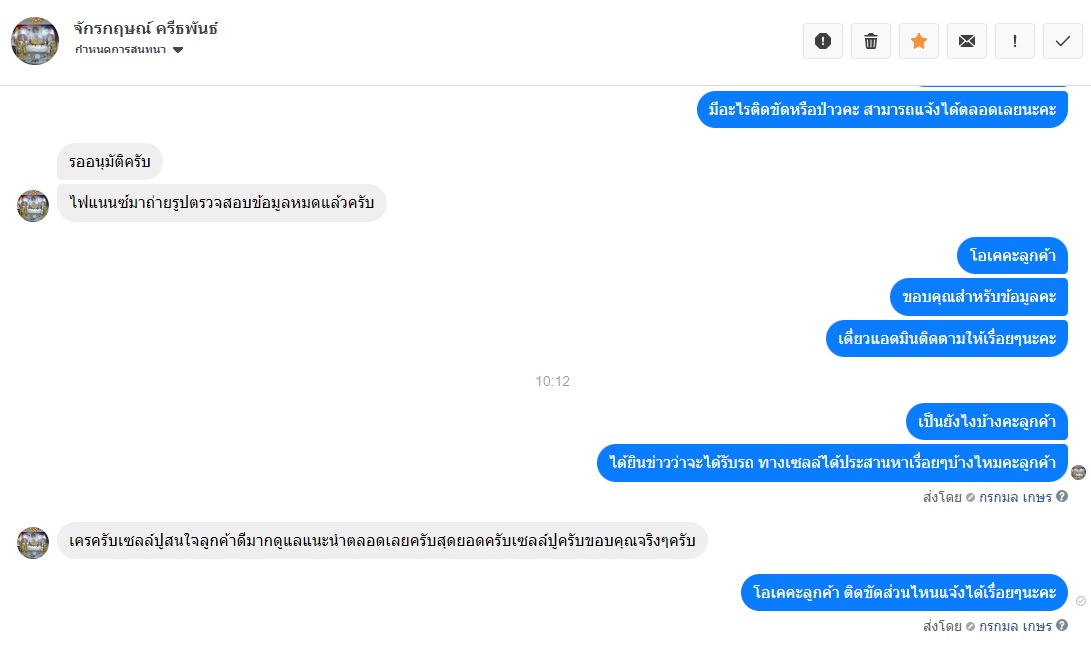
Task: Click the first ส่งโดย กรกมล เกษร sender label
Action: [x=987, y=497]
